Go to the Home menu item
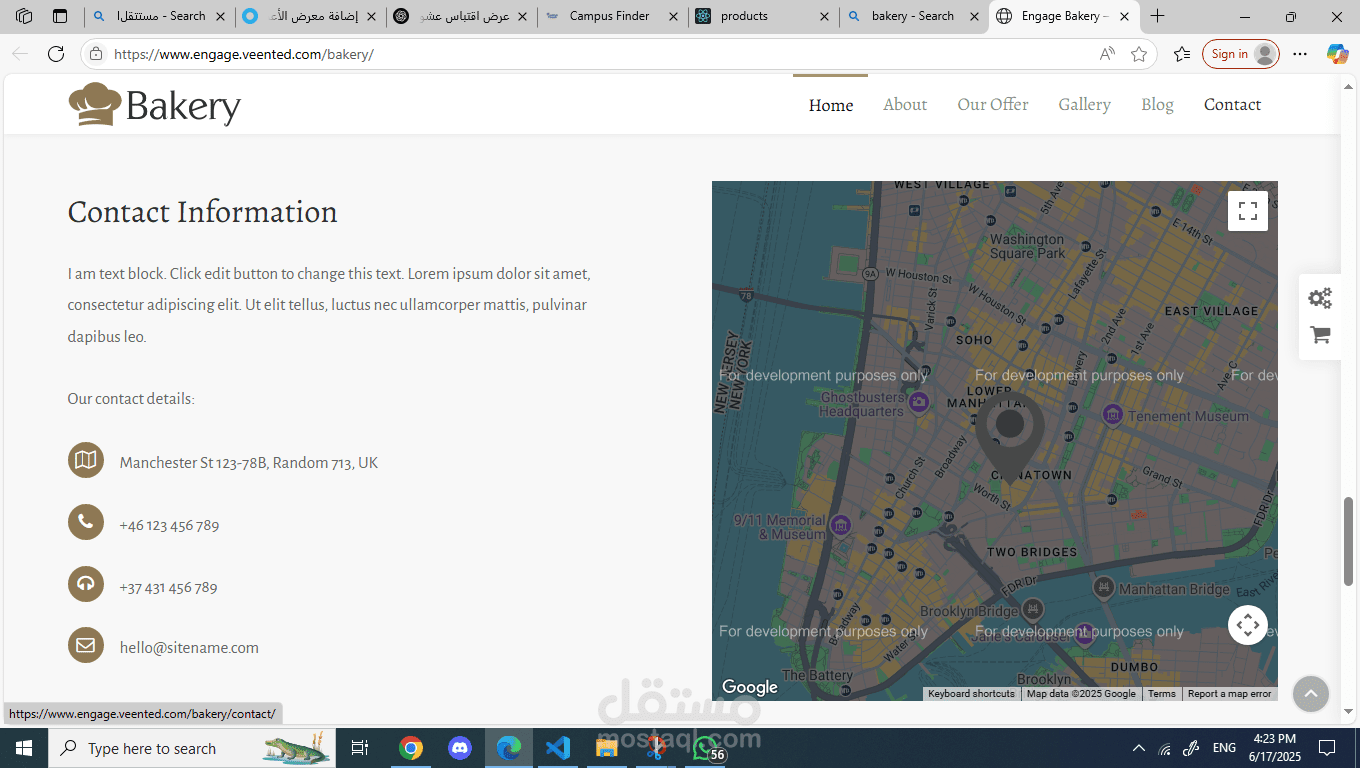 click(831, 105)
